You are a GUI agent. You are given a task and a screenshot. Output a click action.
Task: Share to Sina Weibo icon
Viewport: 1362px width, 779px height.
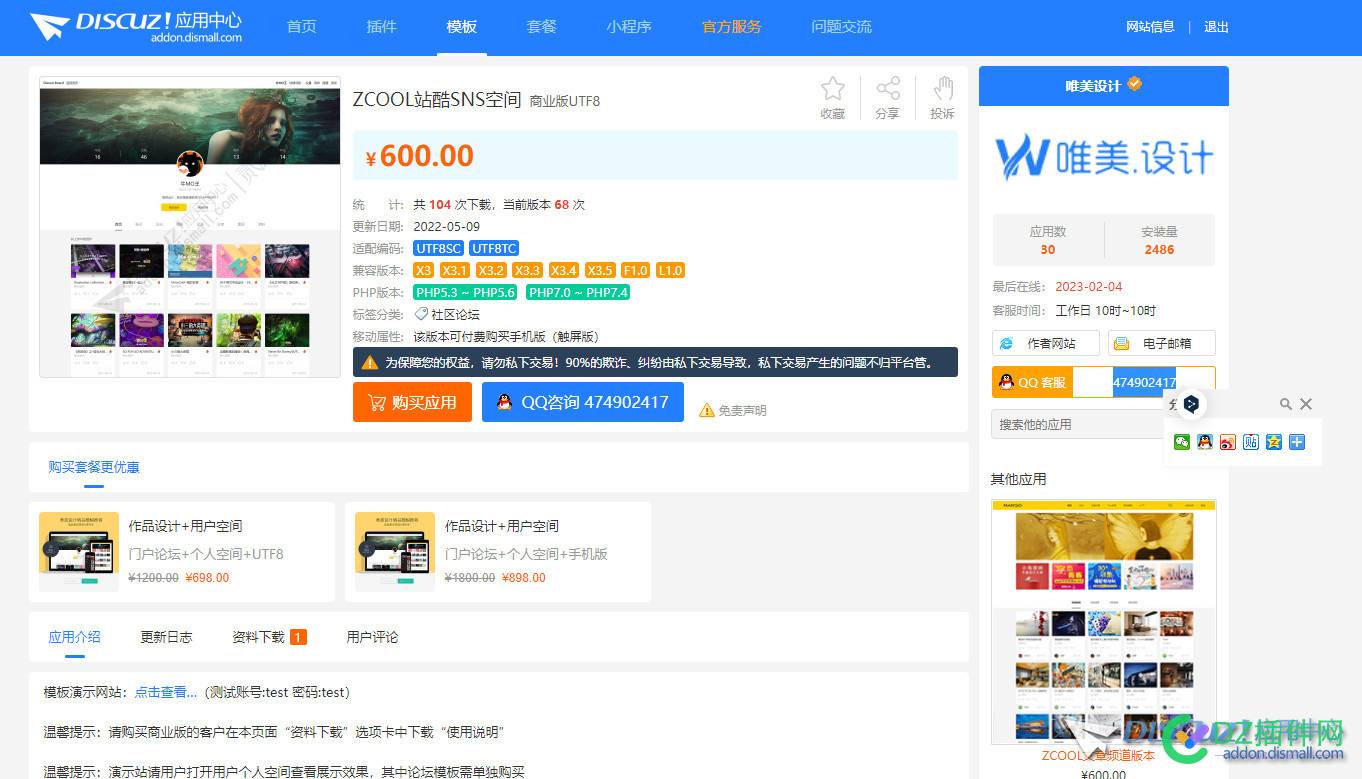(x=1228, y=442)
